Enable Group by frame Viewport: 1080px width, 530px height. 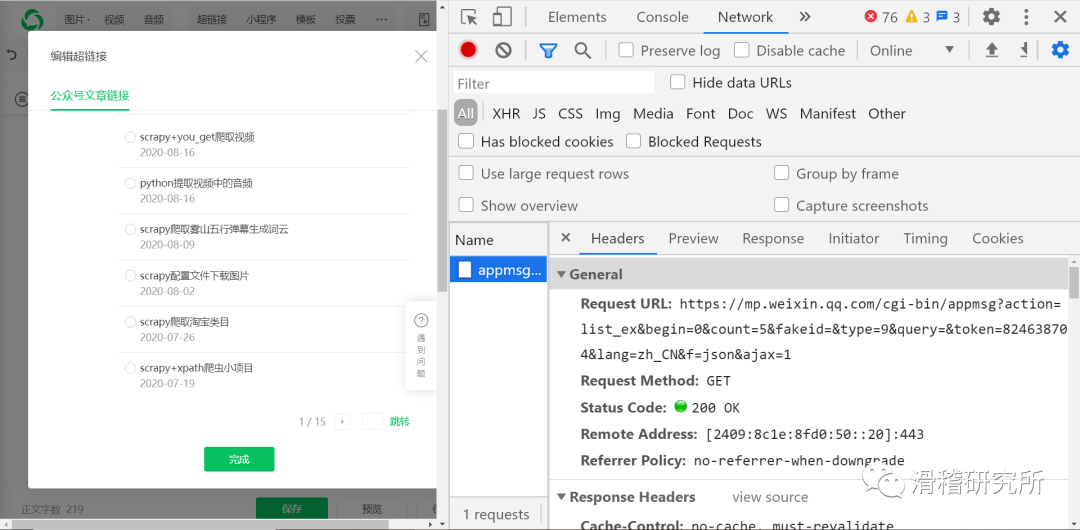pyautogui.click(x=781, y=173)
